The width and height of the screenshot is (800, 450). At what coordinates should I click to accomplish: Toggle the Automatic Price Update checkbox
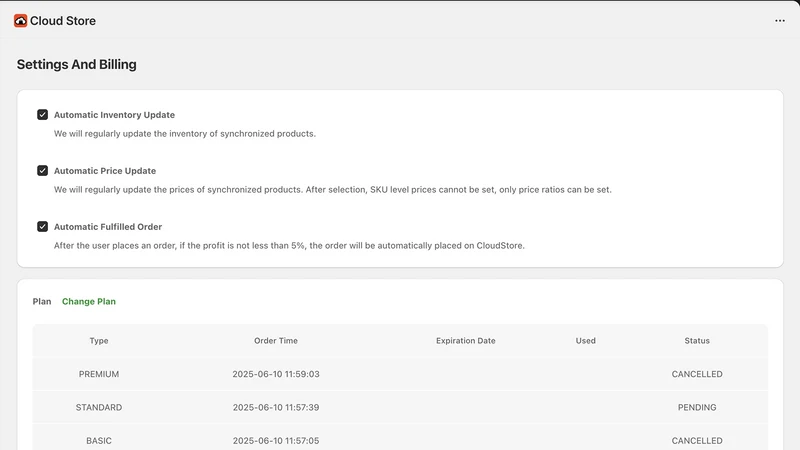coord(42,170)
